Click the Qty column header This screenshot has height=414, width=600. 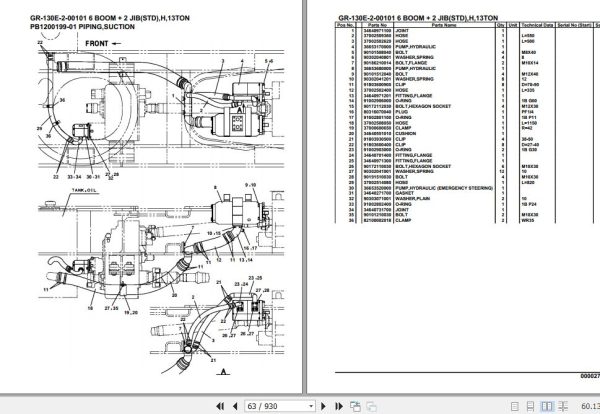coord(501,25)
